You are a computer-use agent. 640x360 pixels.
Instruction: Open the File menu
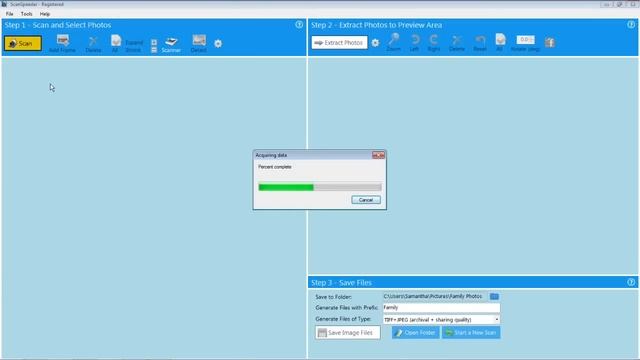pyautogui.click(x=9, y=14)
